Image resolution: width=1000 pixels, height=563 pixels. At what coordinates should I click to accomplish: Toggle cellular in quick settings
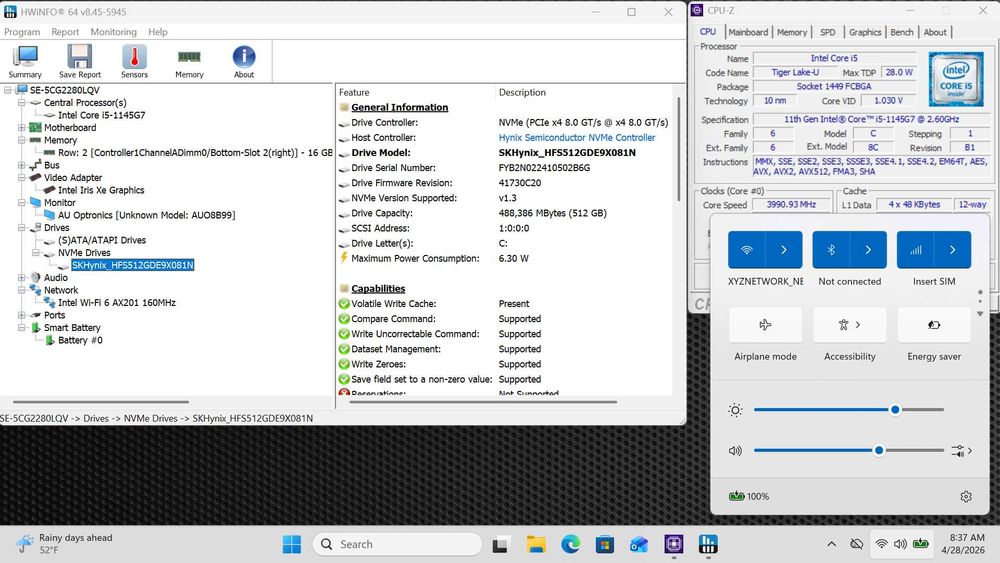click(915, 250)
